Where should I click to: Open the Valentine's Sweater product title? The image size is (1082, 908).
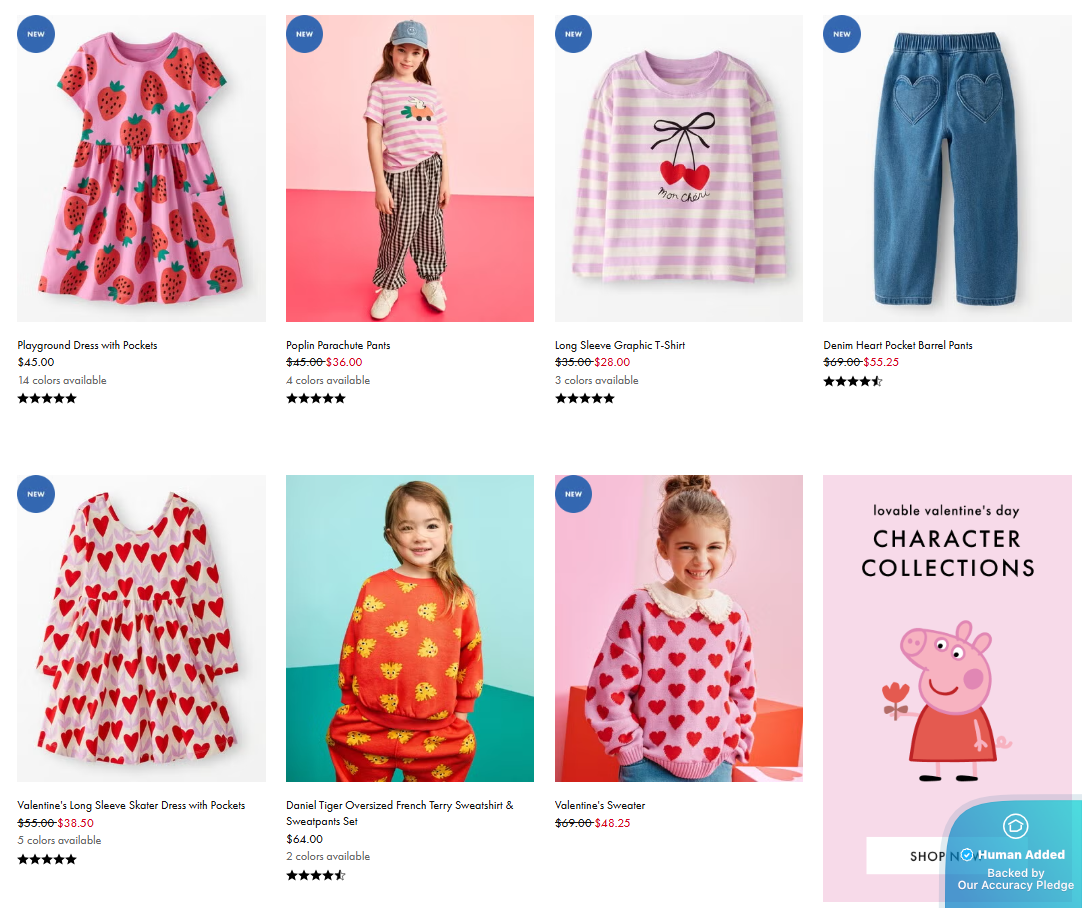[600, 805]
